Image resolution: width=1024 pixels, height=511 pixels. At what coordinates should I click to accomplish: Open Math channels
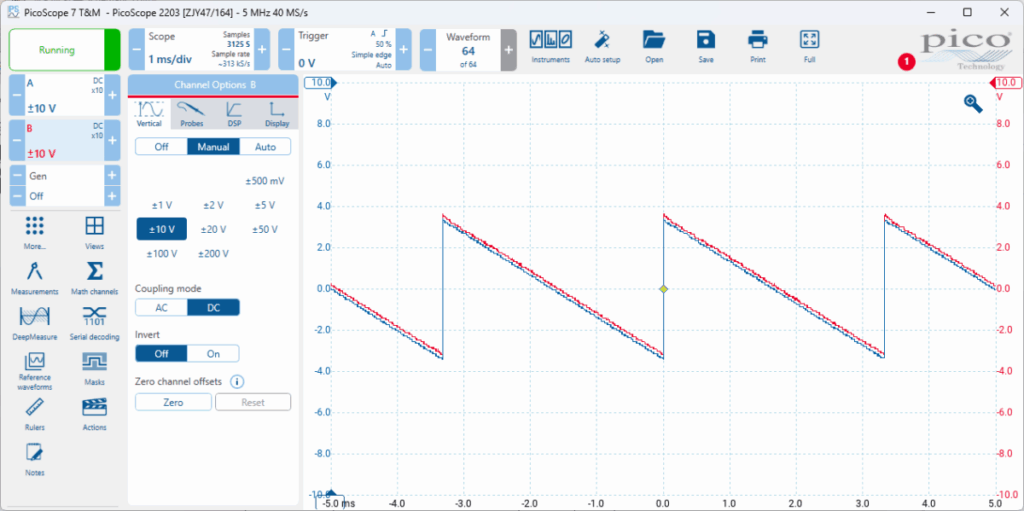(95, 277)
